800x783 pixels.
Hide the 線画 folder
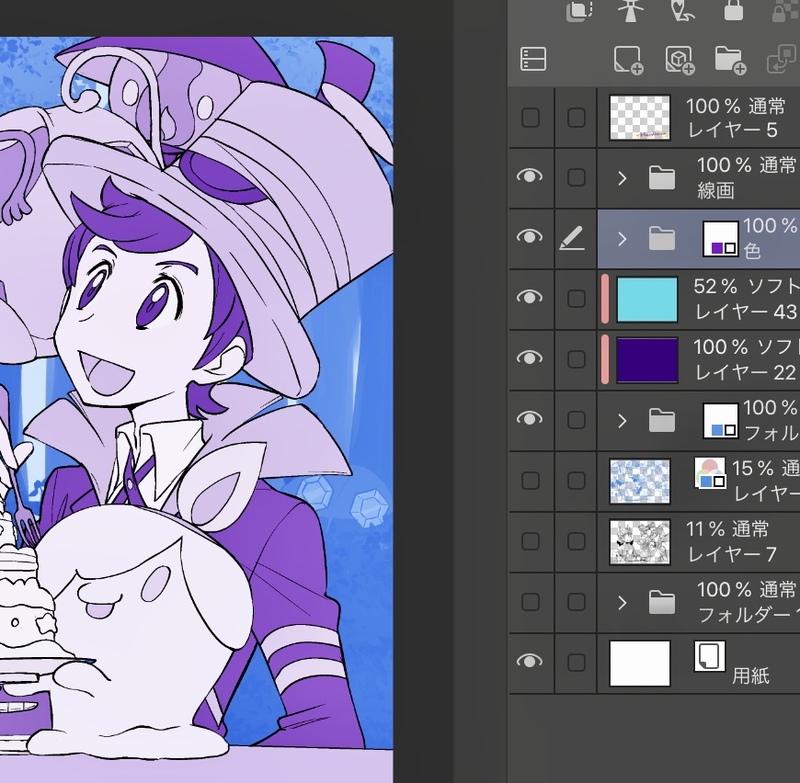click(530, 176)
